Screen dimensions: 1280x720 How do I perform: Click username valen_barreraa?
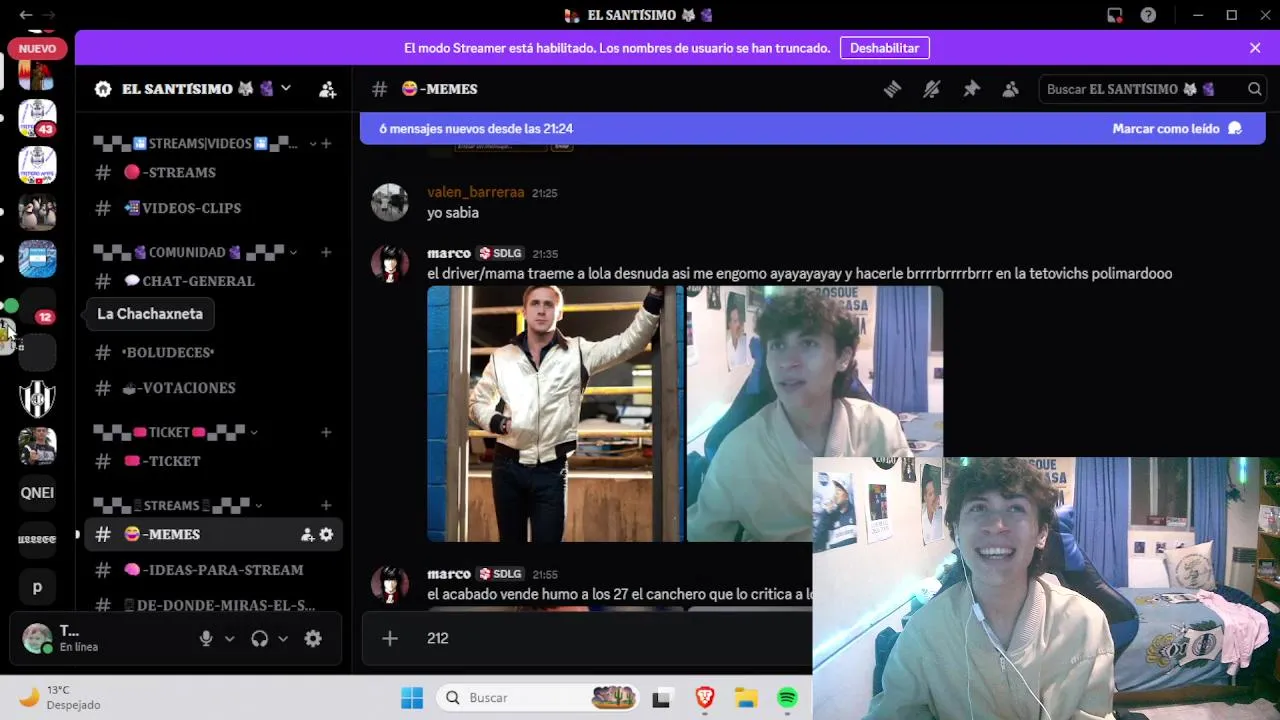coord(476,192)
